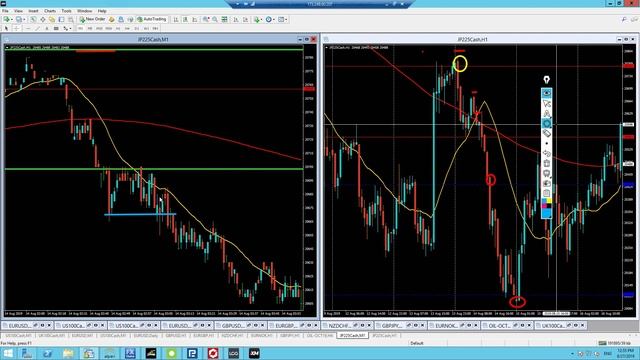Screen dimensions: 640x360
Task: Toggle the Navigator panel icon
Action: point(52,19)
